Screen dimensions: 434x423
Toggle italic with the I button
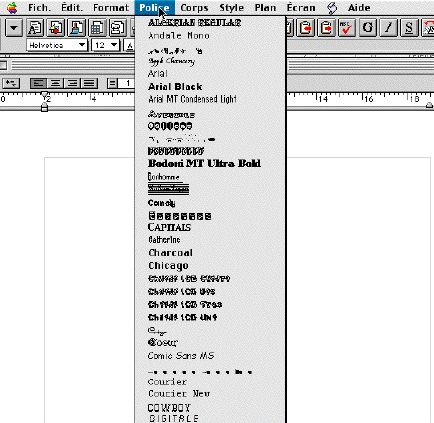(388, 27)
